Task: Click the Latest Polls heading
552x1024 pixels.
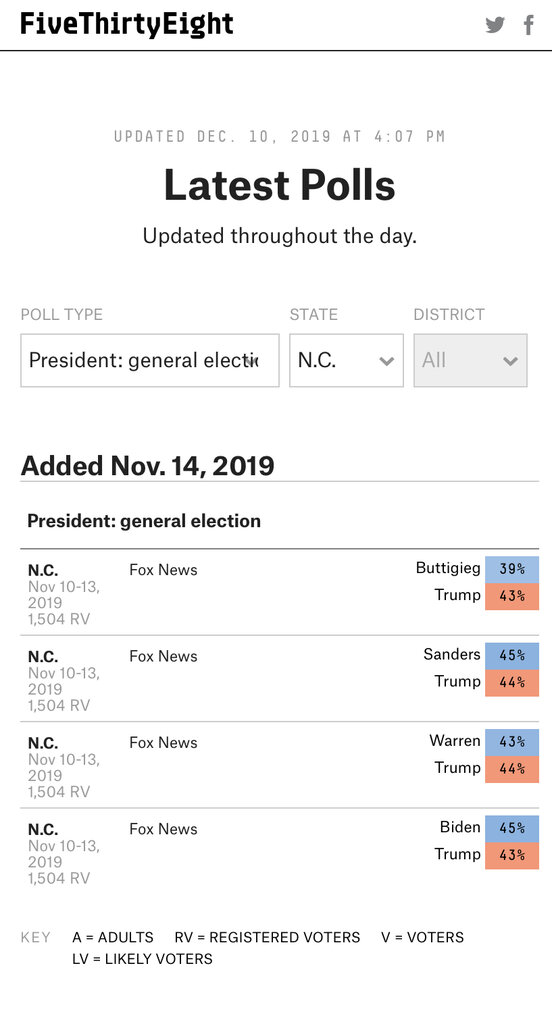Action: tap(280, 185)
